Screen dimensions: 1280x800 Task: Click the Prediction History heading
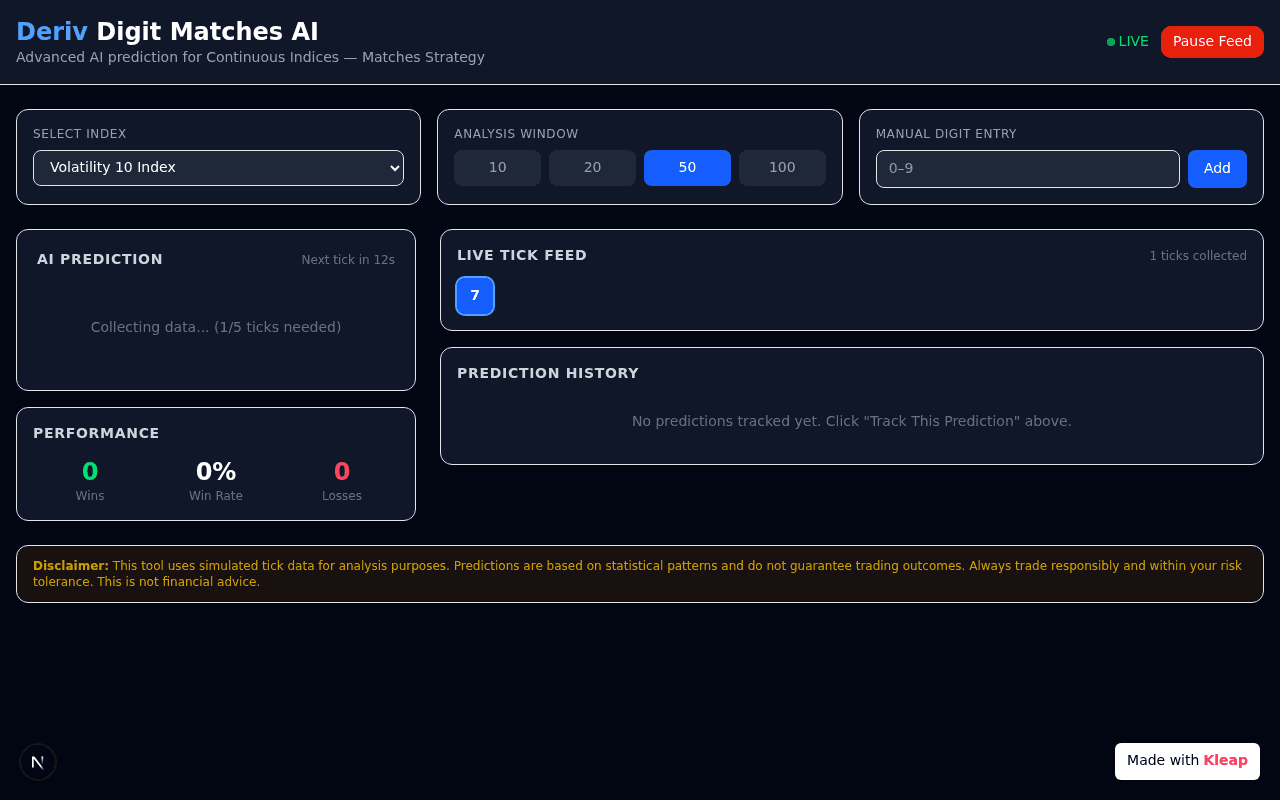548,373
